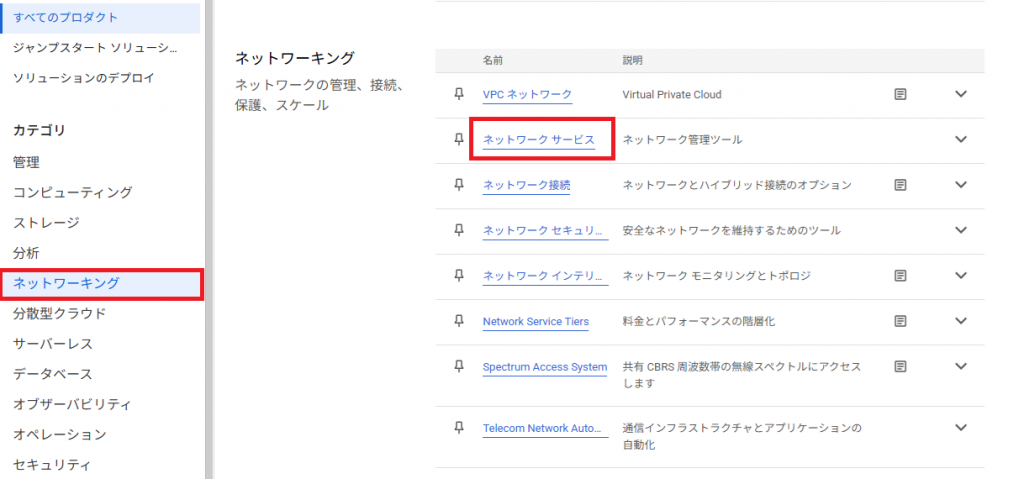Screen dimensions: 1024x479
Task: Select the 分散型クラウド category
Action: click(59, 314)
